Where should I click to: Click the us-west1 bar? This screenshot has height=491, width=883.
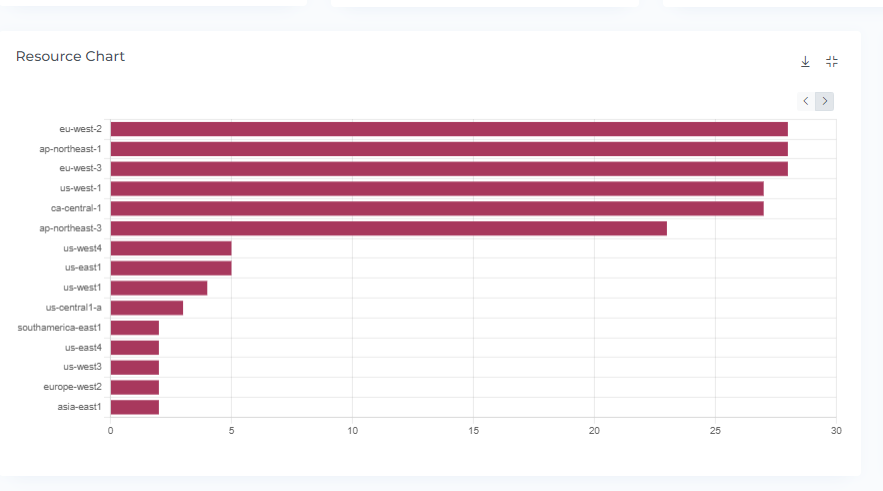159,288
